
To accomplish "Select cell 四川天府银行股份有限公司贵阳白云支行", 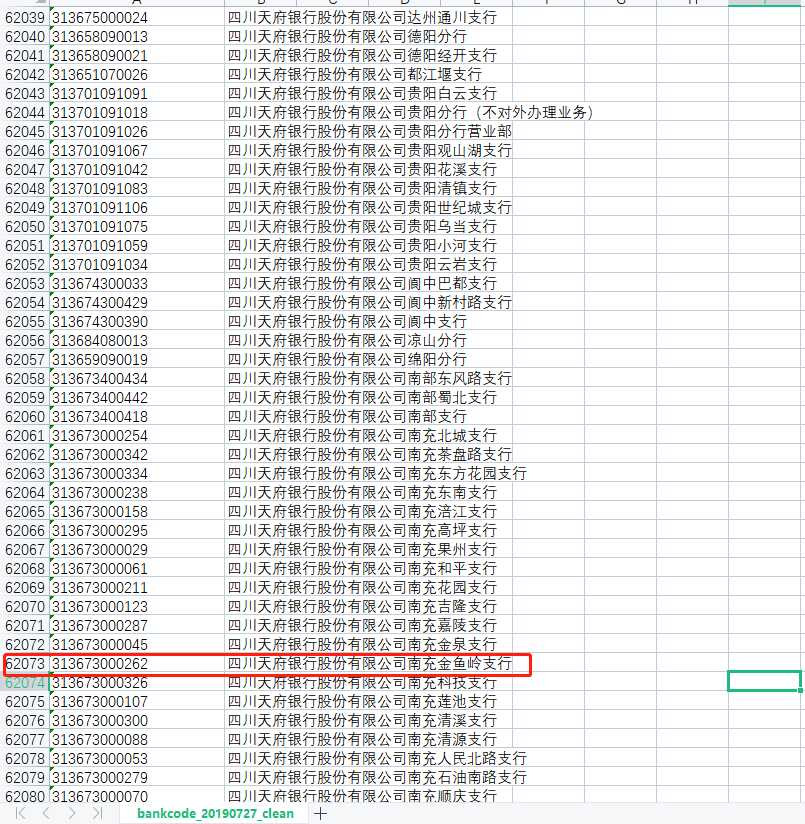I will point(362,94).
